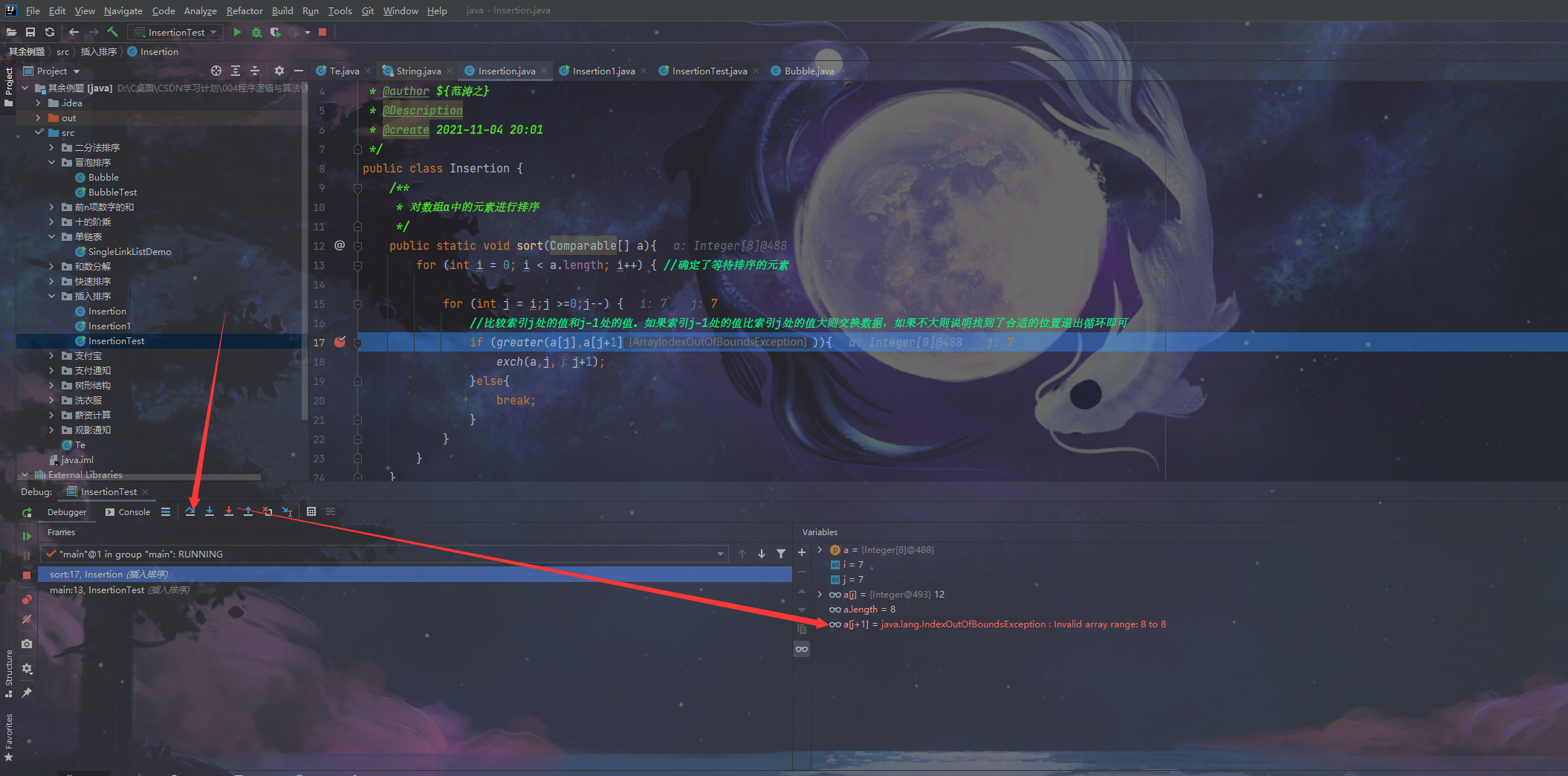Click the red Force Step Into icon
The height and width of the screenshot is (776, 1568).
click(229, 511)
